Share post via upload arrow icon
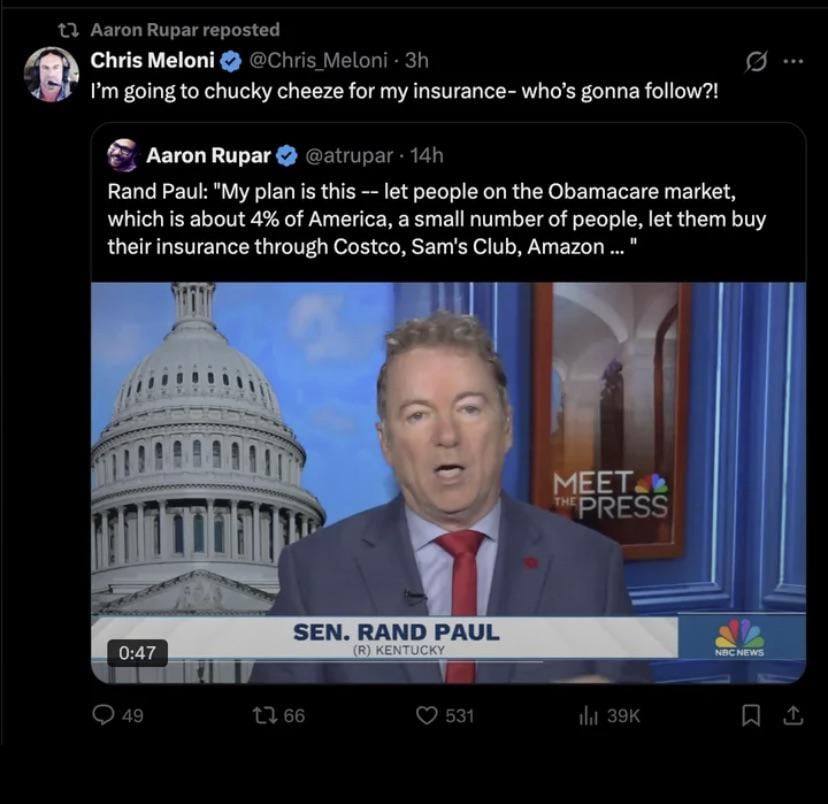 pos(793,715)
